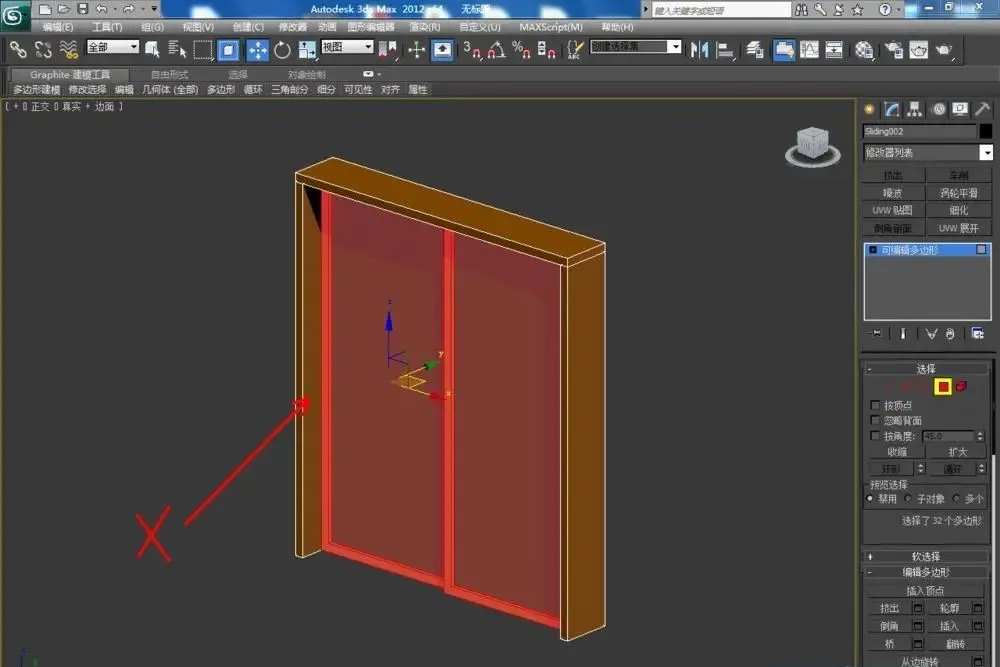Click the Align tool
The height and width of the screenshot is (667, 1000).
tap(725, 49)
